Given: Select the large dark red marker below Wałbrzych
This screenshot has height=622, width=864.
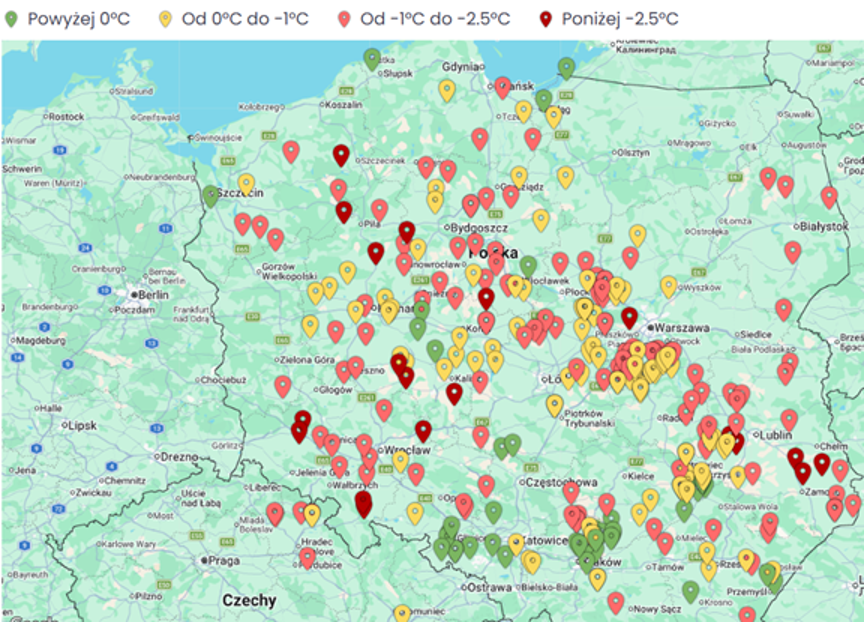Looking at the screenshot, I should click(363, 503).
